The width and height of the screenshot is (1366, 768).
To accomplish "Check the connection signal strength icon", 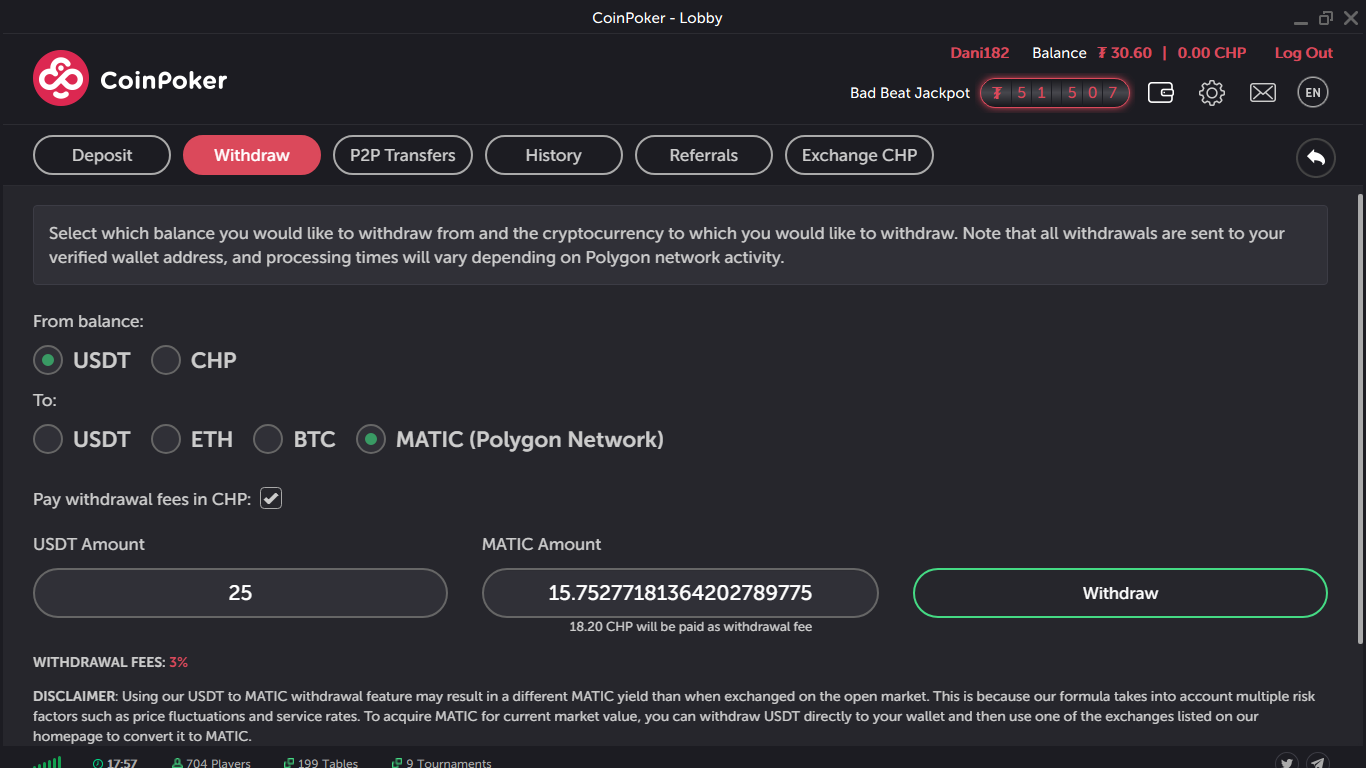I will tap(46, 762).
